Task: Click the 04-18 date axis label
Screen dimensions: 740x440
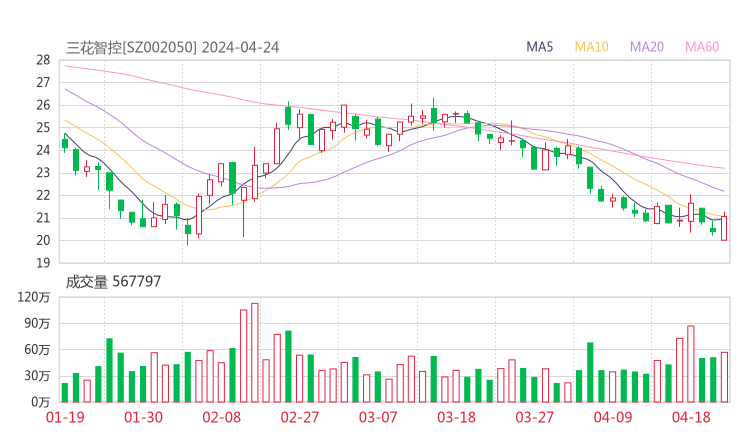Action: point(691,417)
